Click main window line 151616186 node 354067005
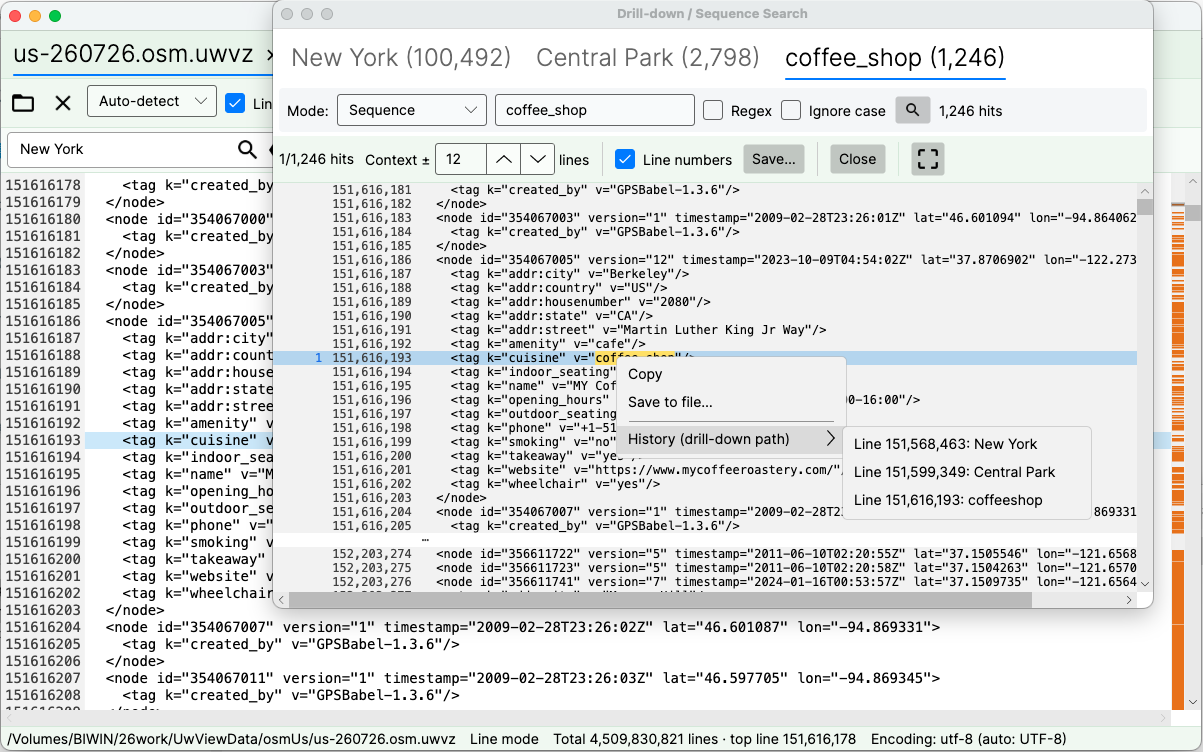Image resolution: width=1203 pixels, height=752 pixels. pos(189,321)
